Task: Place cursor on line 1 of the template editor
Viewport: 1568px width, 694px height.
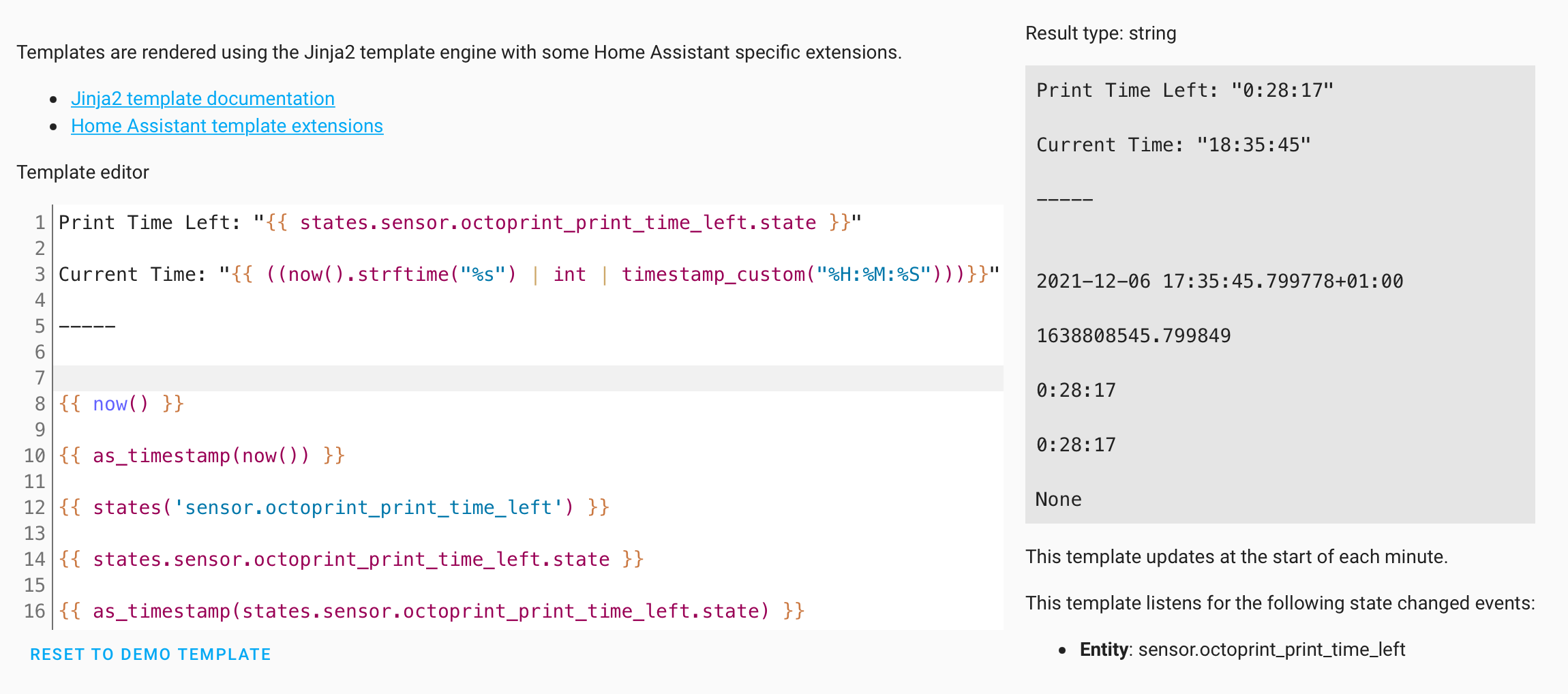Action: [x=273, y=222]
